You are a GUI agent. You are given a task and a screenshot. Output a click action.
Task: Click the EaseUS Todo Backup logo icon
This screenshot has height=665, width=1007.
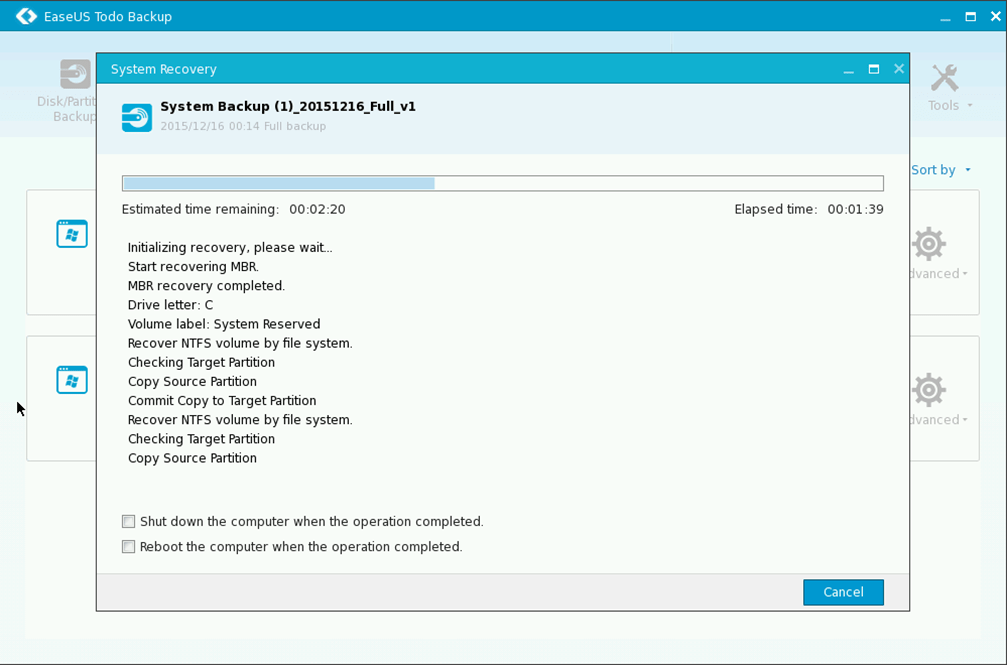[26, 16]
